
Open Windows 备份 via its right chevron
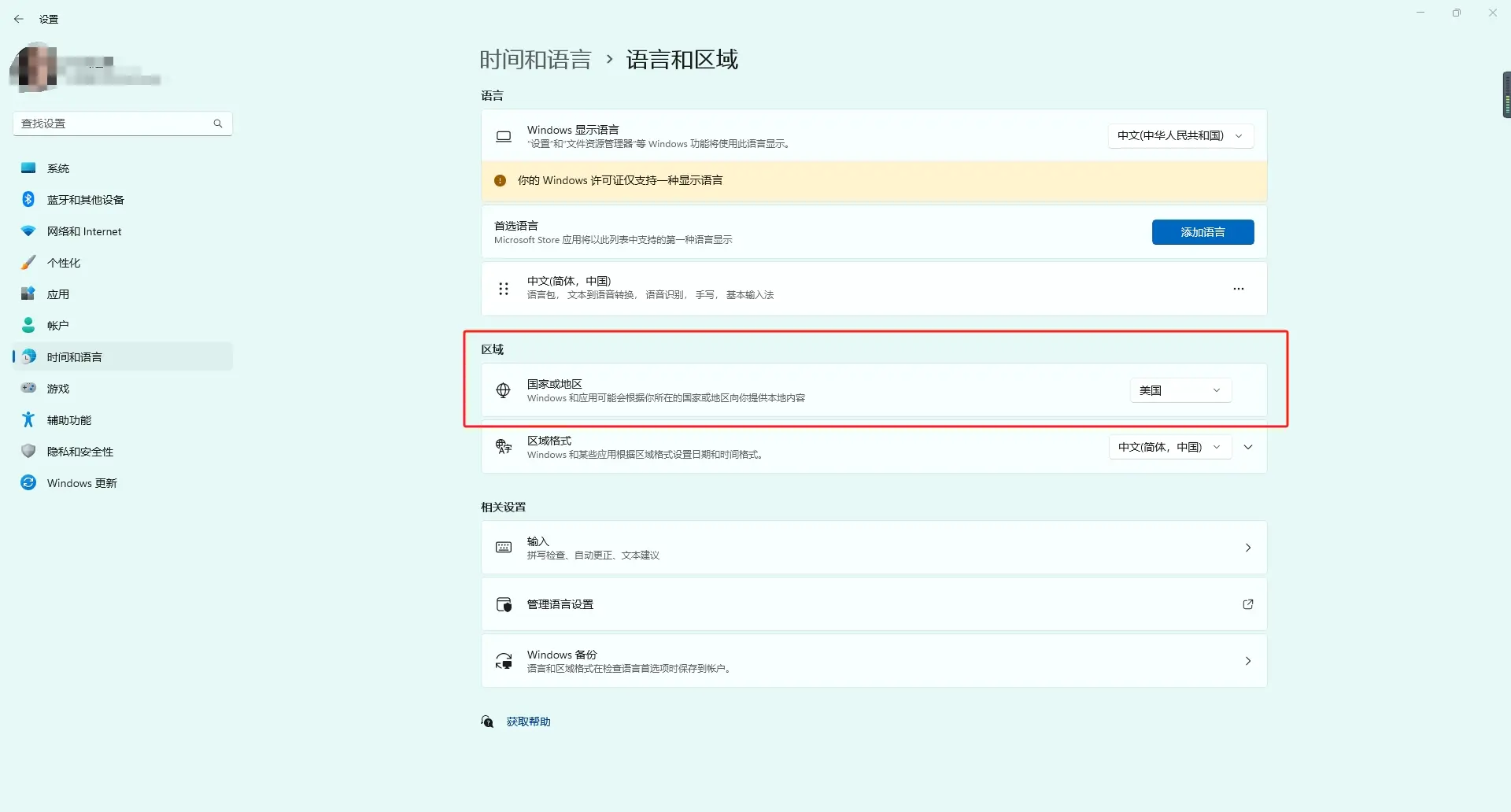click(1248, 660)
